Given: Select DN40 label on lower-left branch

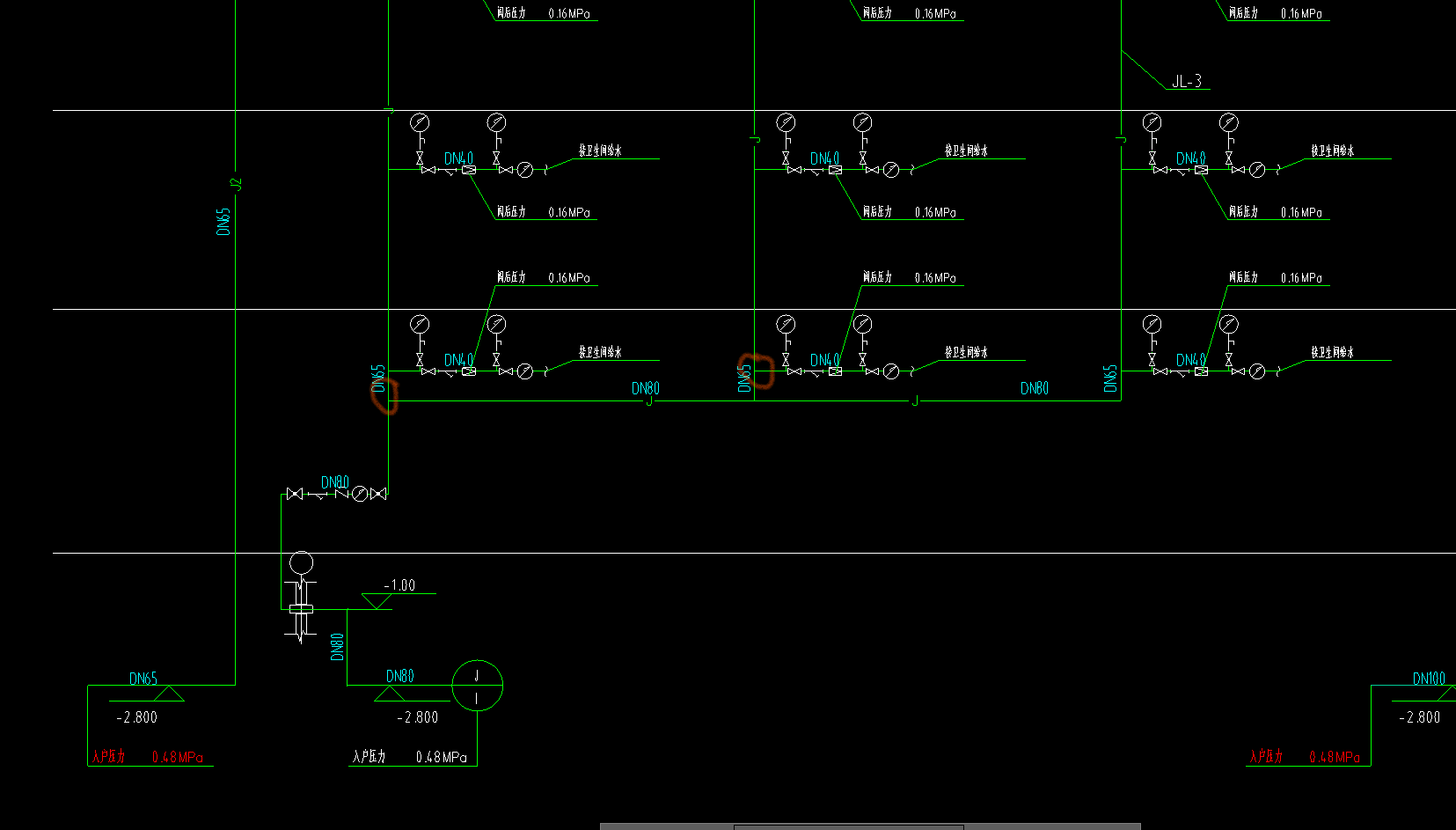Looking at the screenshot, I should (458, 360).
